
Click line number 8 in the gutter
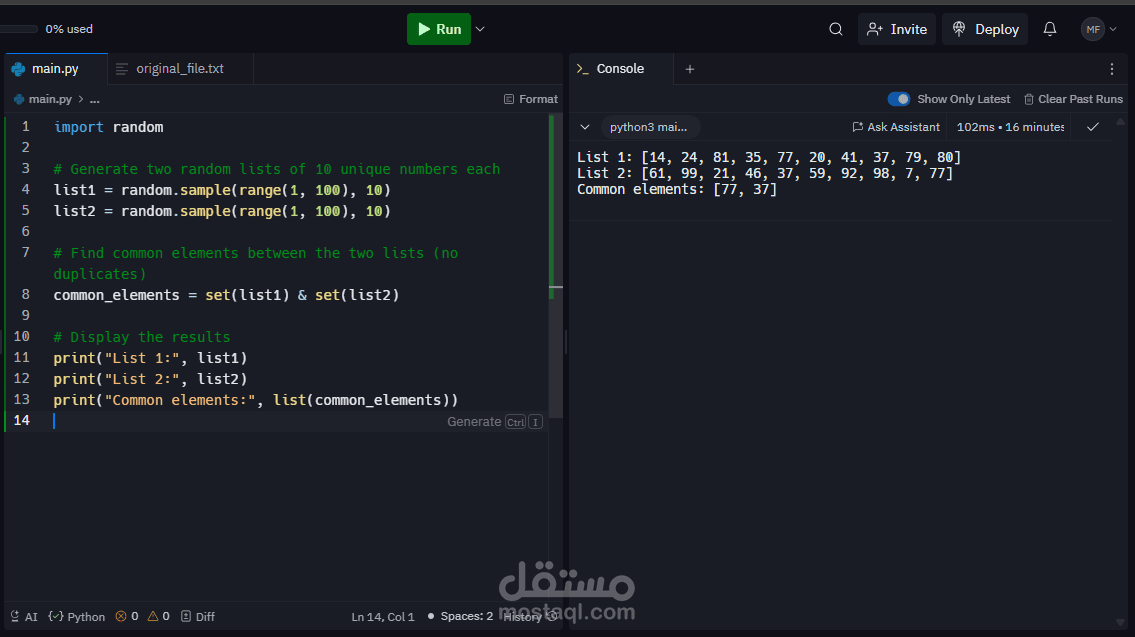coord(25,295)
